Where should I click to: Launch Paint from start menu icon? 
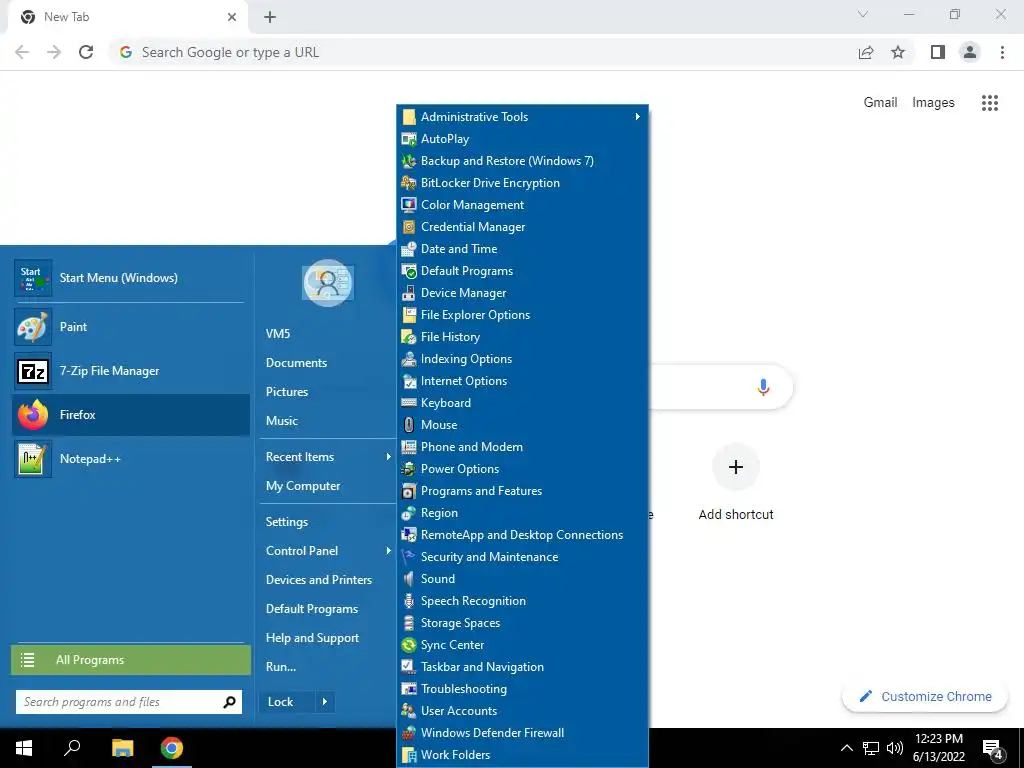pos(33,327)
